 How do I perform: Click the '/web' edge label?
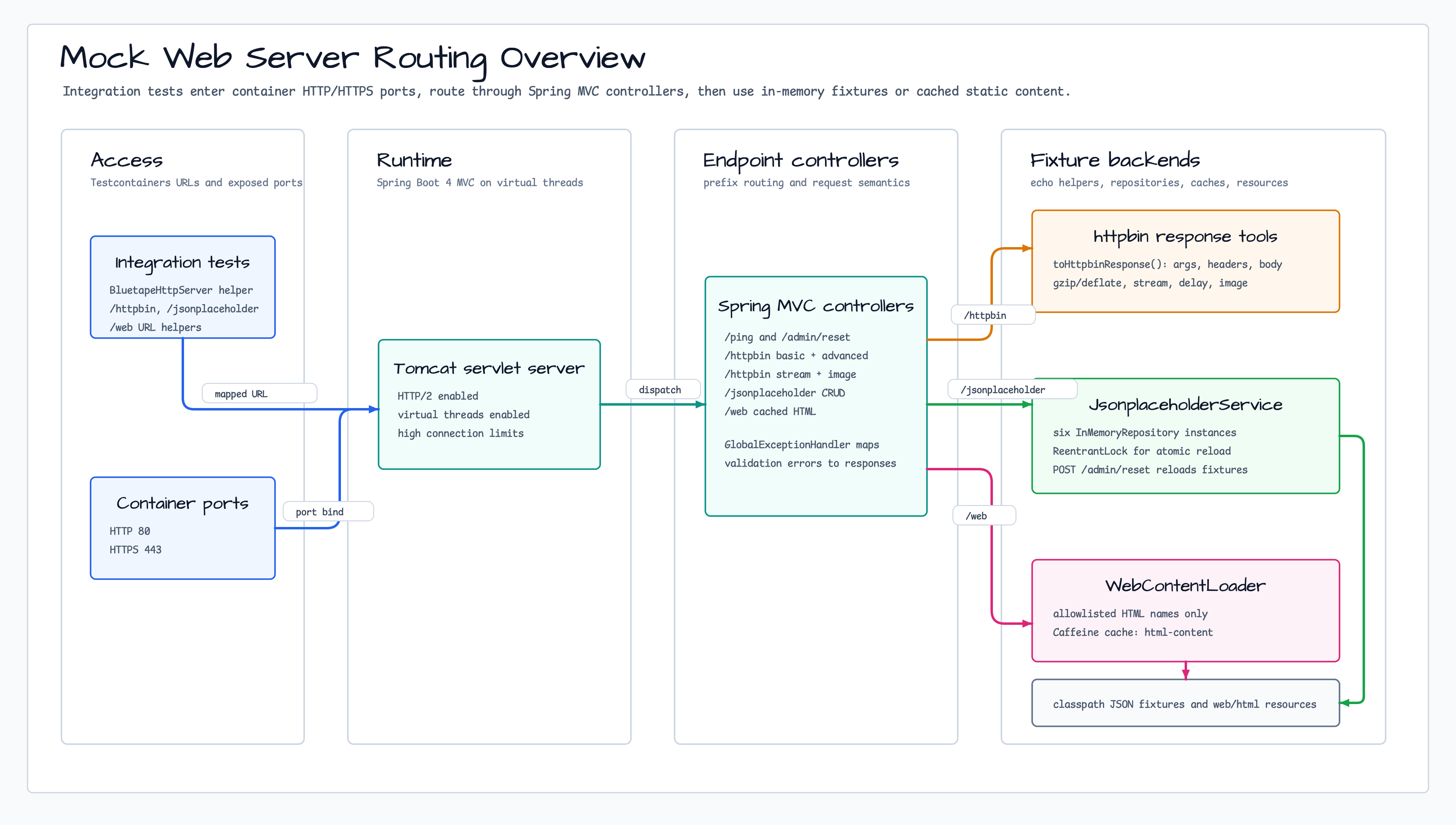point(984,516)
